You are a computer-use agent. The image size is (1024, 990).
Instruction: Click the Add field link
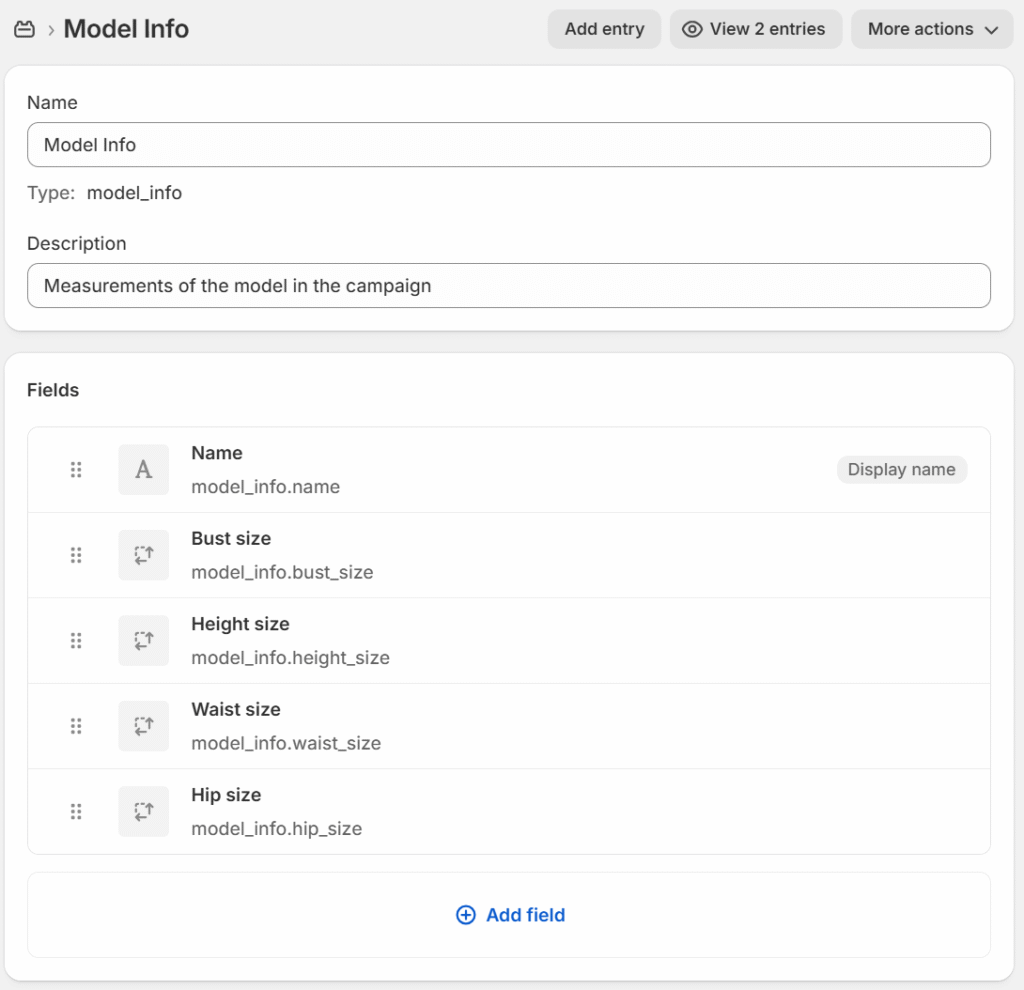[510, 915]
